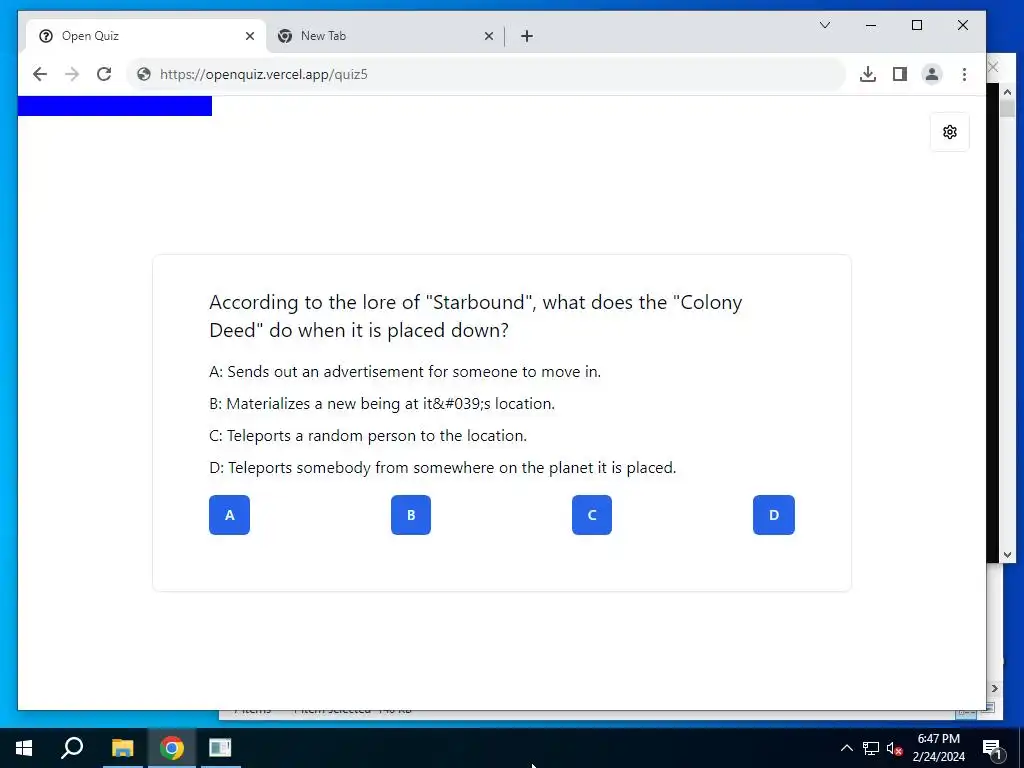This screenshot has height=768, width=1024.
Task: Open the muted volume tray icon
Action: (x=895, y=748)
